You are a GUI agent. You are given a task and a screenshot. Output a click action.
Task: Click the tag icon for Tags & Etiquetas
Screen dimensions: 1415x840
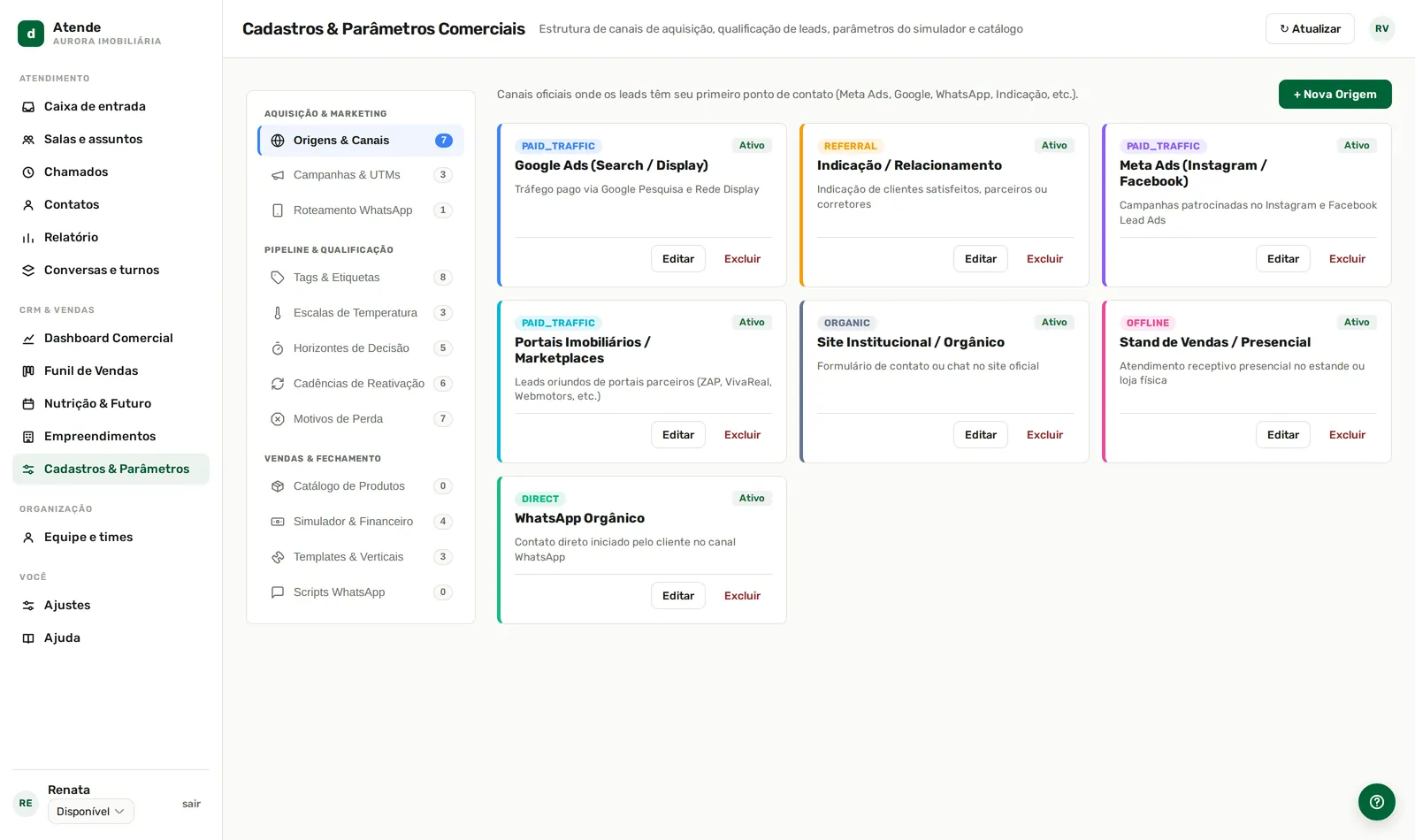point(278,278)
